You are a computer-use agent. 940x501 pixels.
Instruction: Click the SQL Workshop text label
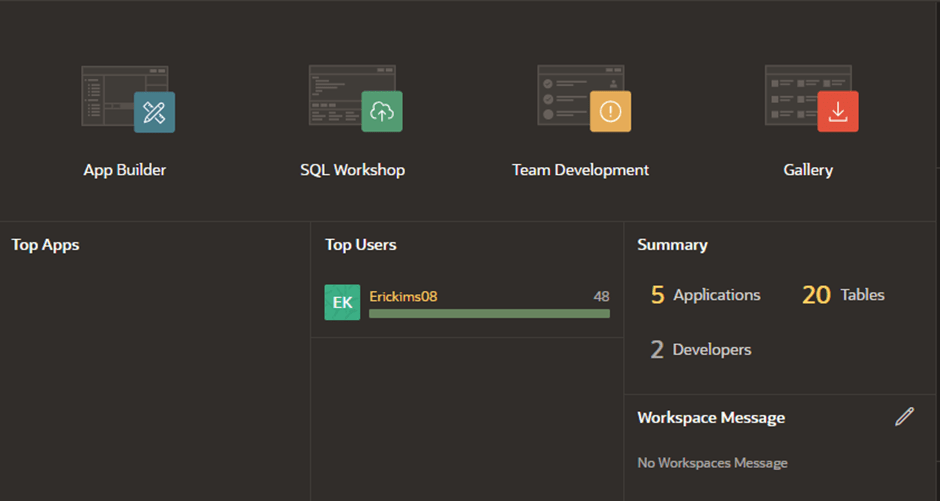352,170
